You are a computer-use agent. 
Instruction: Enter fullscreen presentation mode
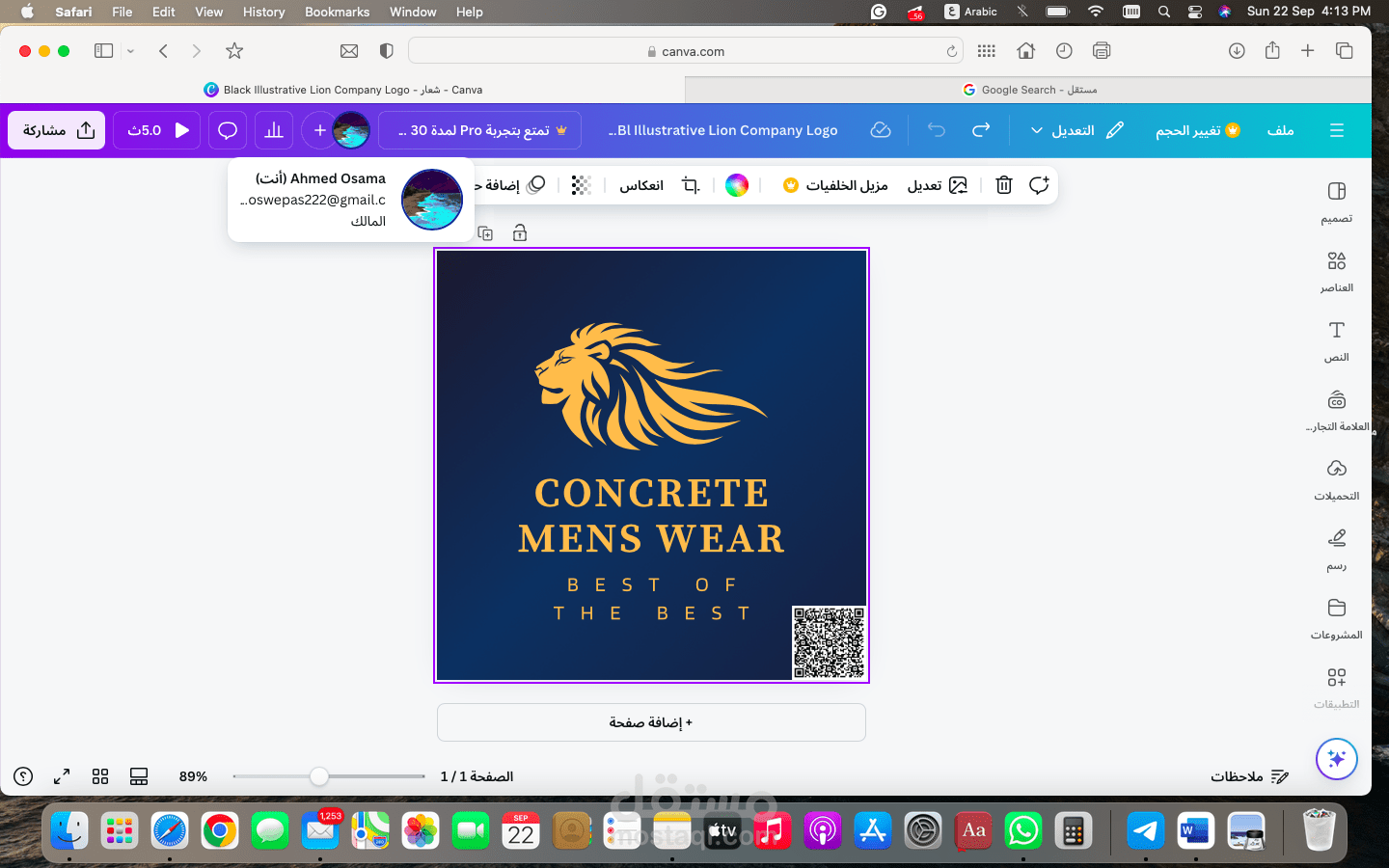point(62,776)
